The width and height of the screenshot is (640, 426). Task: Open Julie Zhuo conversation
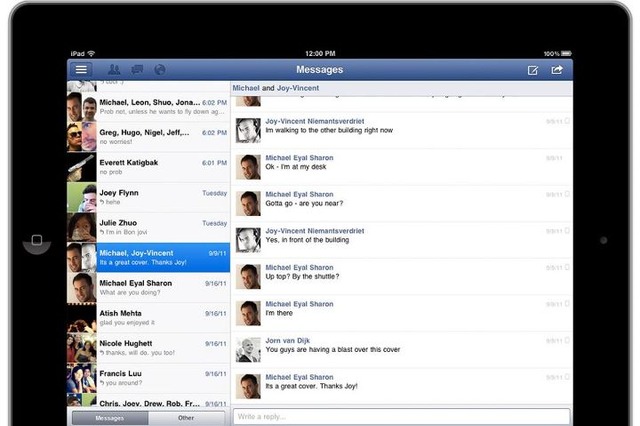[x=149, y=228]
